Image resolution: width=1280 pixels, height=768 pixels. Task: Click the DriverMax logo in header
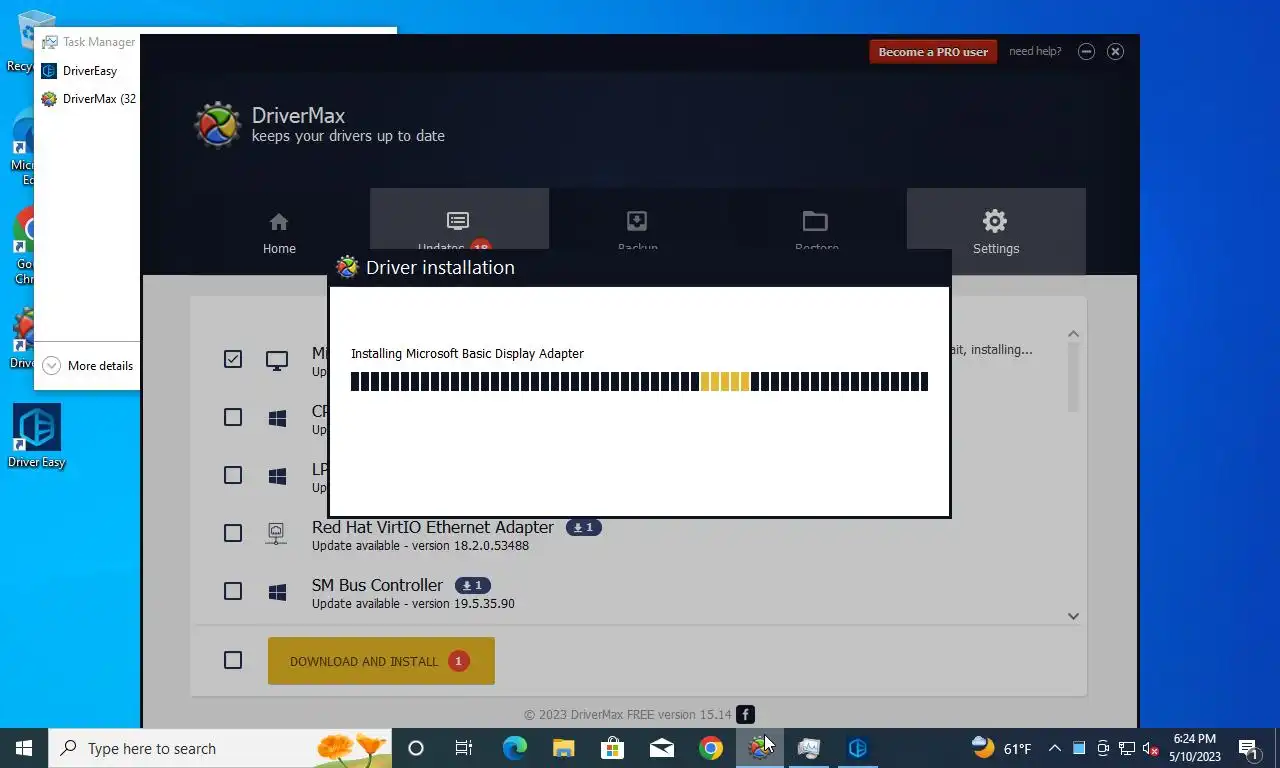pyautogui.click(x=217, y=125)
